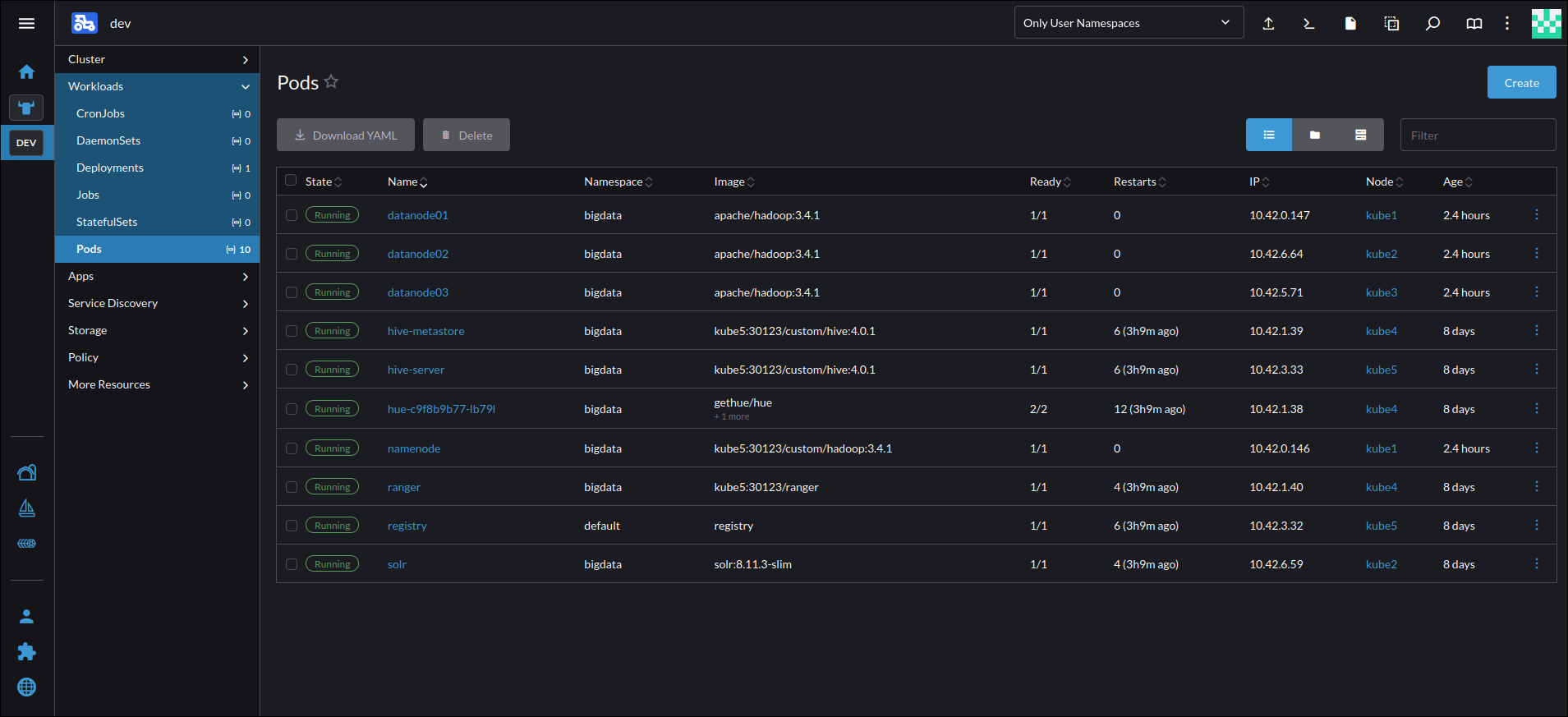This screenshot has width=1568, height=717.
Task: Expand the Policy section
Action: [x=157, y=357]
